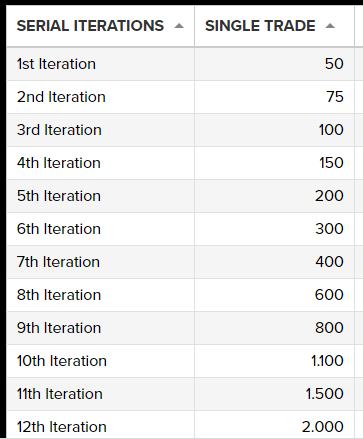
Task: Select the 6th Iteration row label
Action: (59, 229)
